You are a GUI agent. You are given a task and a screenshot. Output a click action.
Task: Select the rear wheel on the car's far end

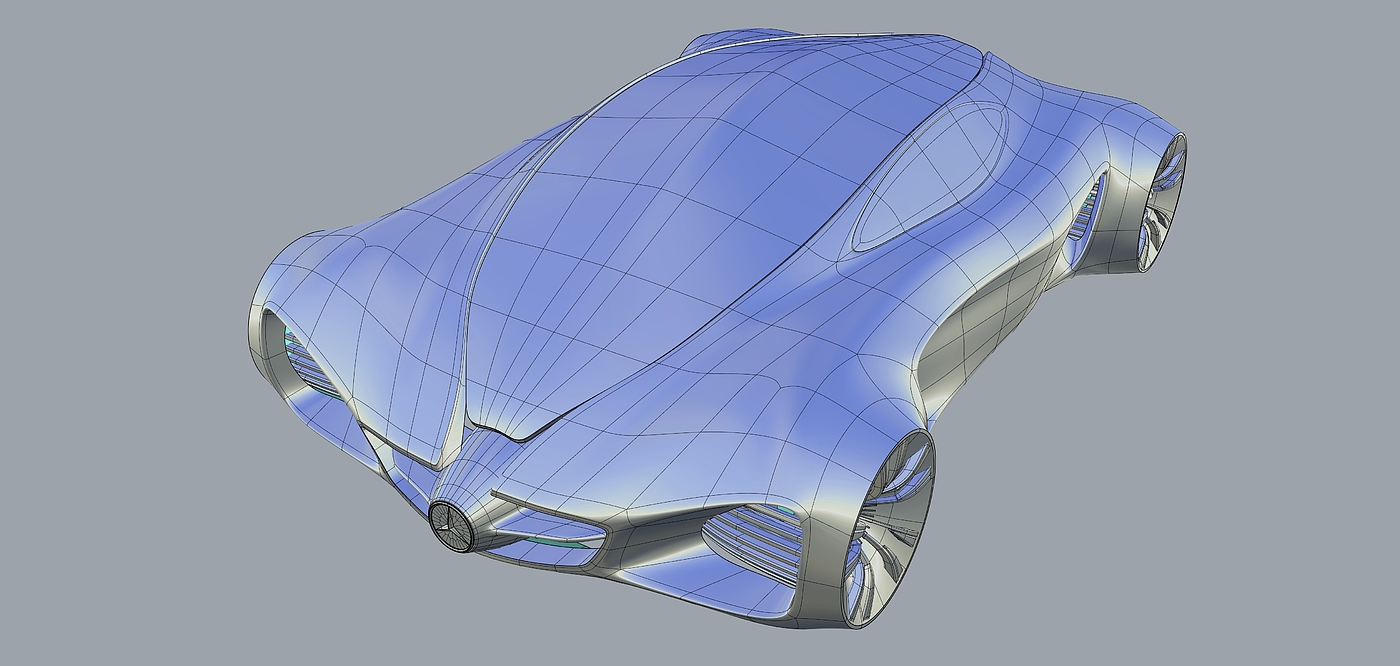click(x=1163, y=202)
